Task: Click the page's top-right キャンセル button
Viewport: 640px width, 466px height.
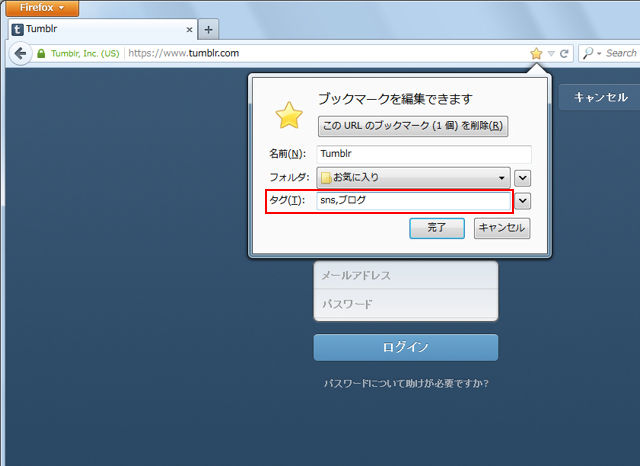Action: 600,98
